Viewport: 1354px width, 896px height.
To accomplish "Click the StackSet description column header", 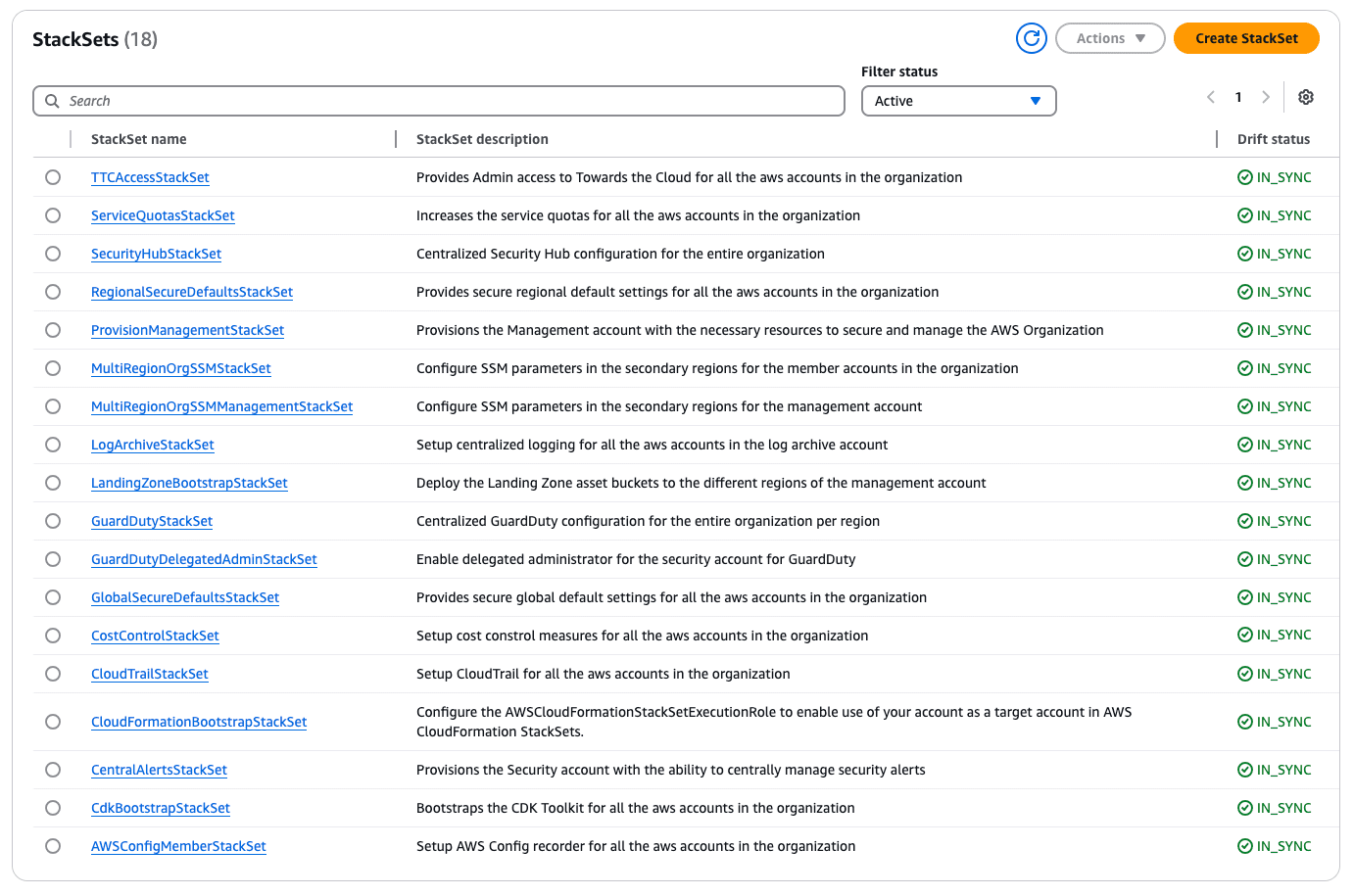I will tap(482, 139).
